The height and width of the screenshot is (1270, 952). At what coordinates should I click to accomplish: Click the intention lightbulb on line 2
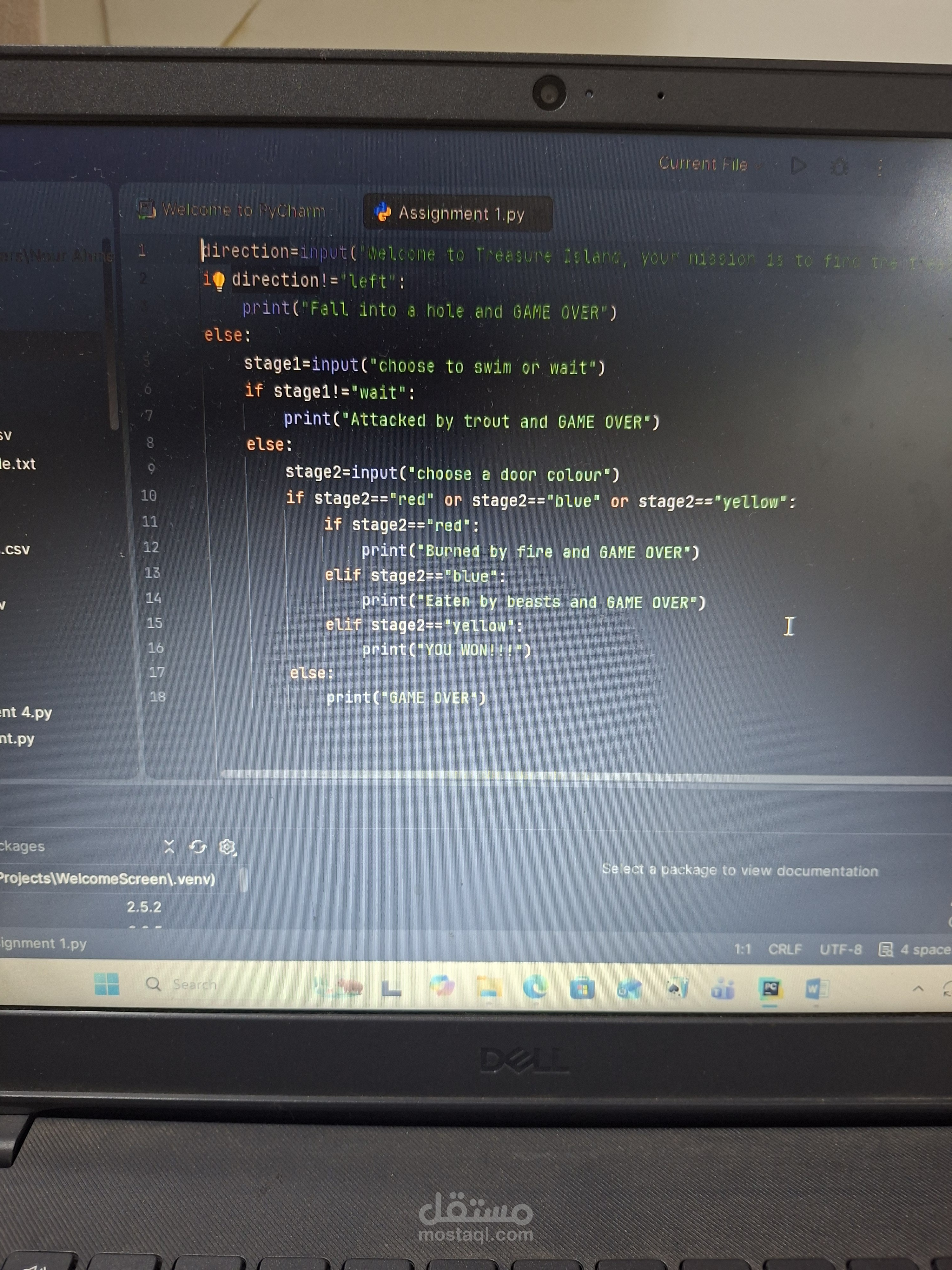(219, 281)
